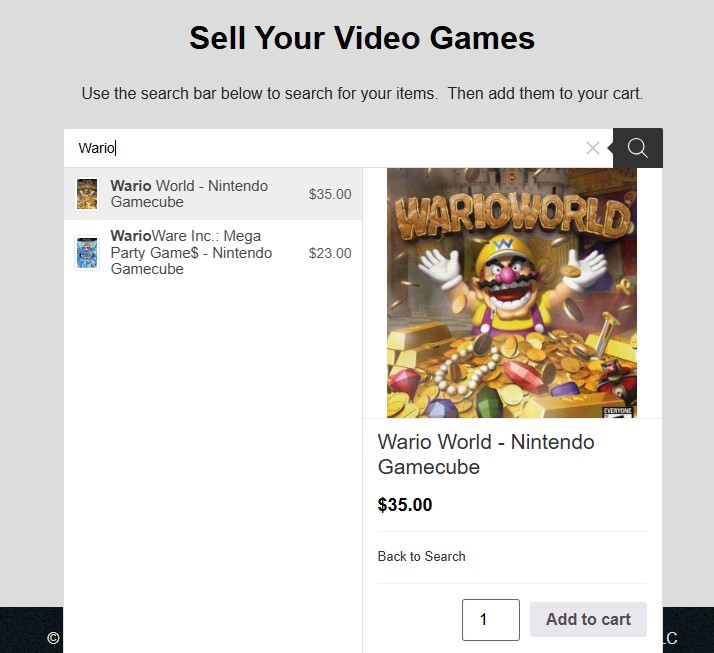
Task: Go back using the Back to Search link
Action: [x=422, y=556]
